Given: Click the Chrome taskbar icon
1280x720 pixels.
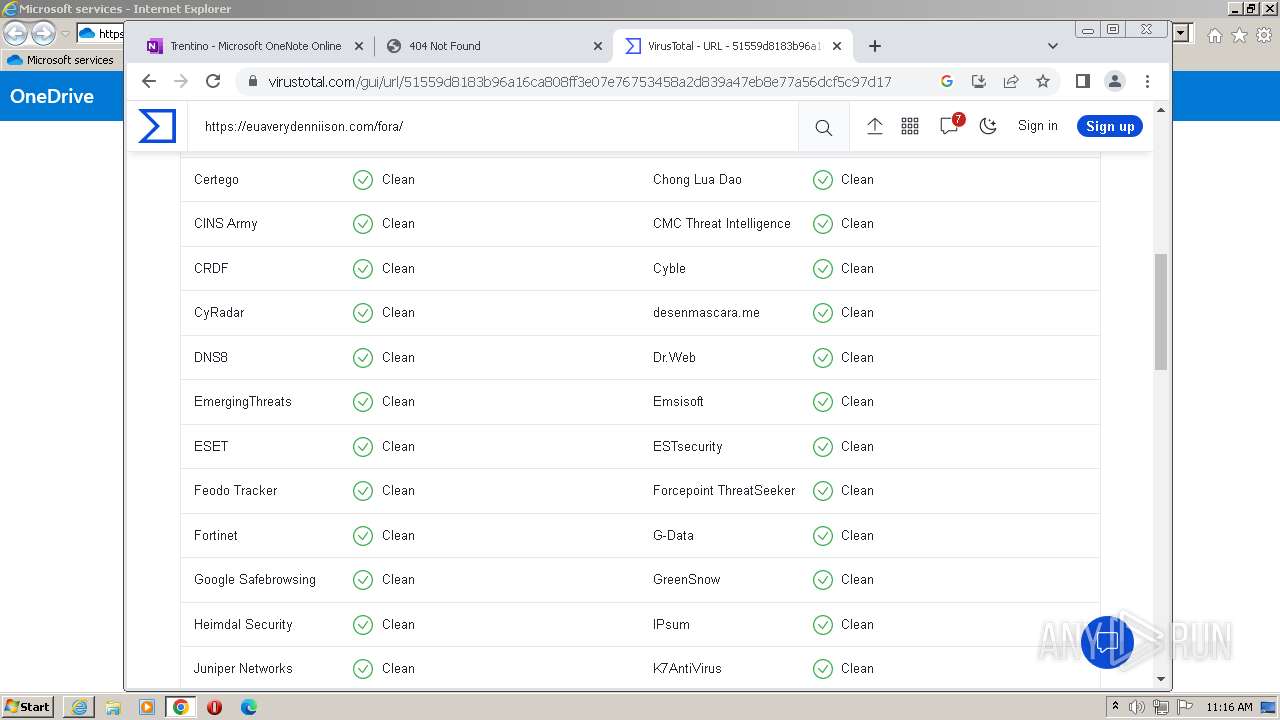Looking at the screenshot, I should tap(181, 707).
